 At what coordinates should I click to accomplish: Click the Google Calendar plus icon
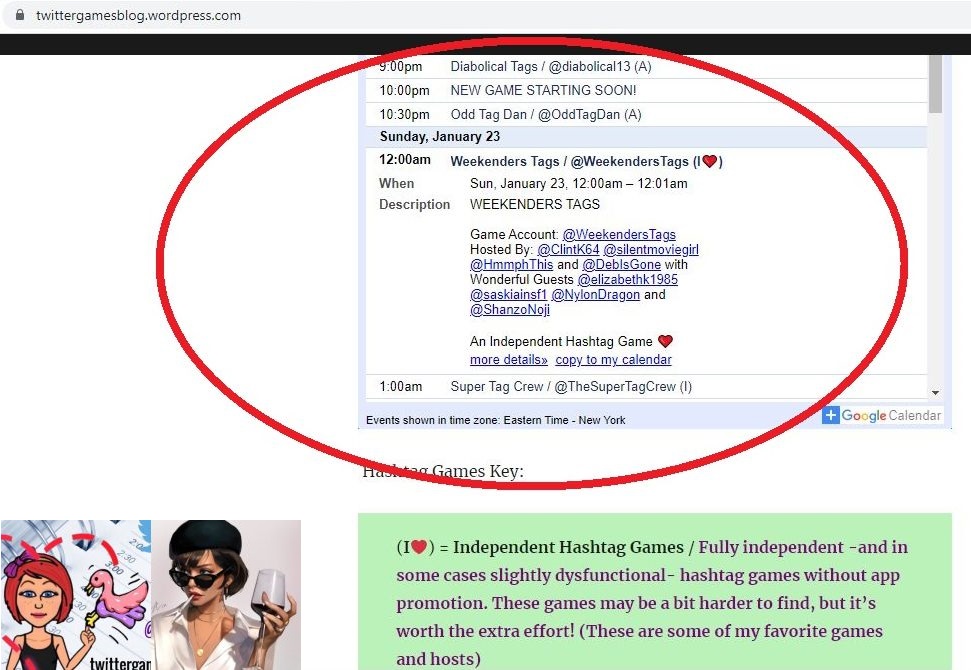(830, 415)
